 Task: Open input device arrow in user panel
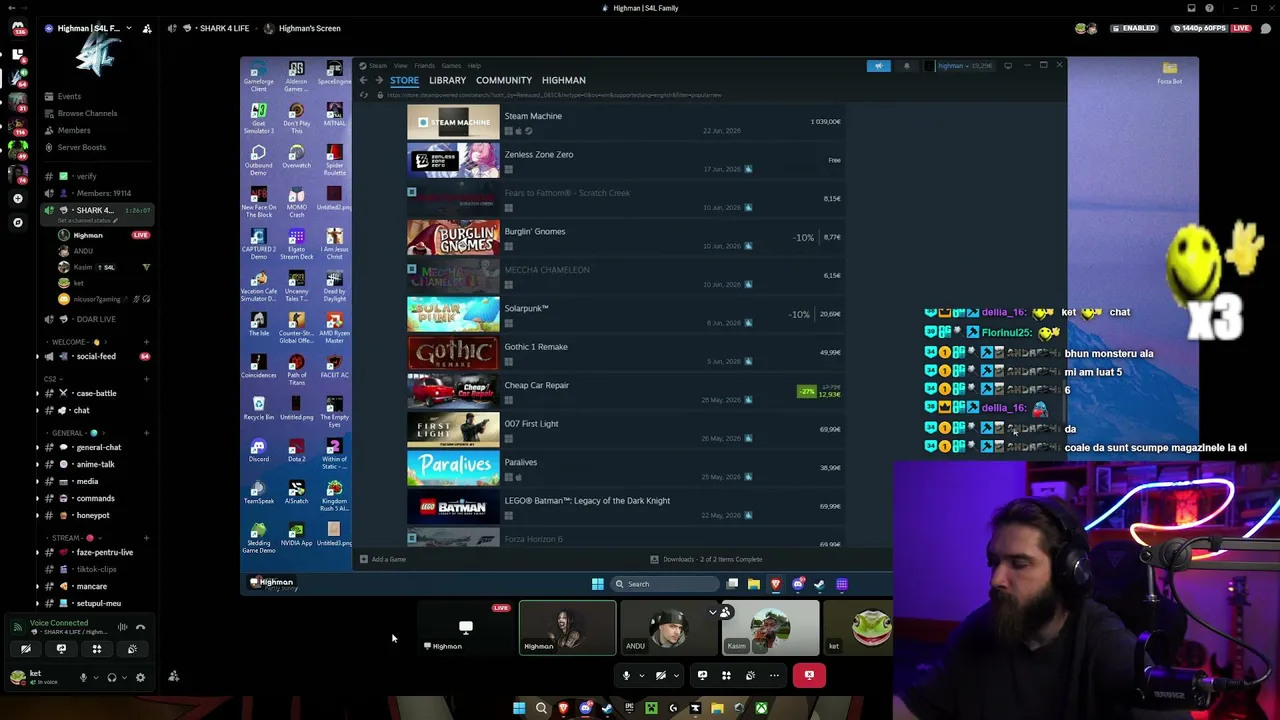[96, 677]
